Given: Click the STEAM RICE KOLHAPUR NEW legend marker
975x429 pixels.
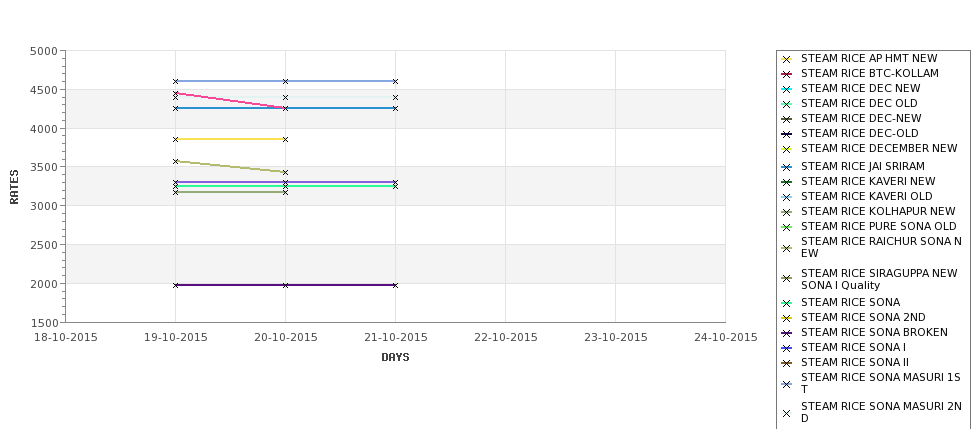Looking at the screenshot, I should (786, 212).
